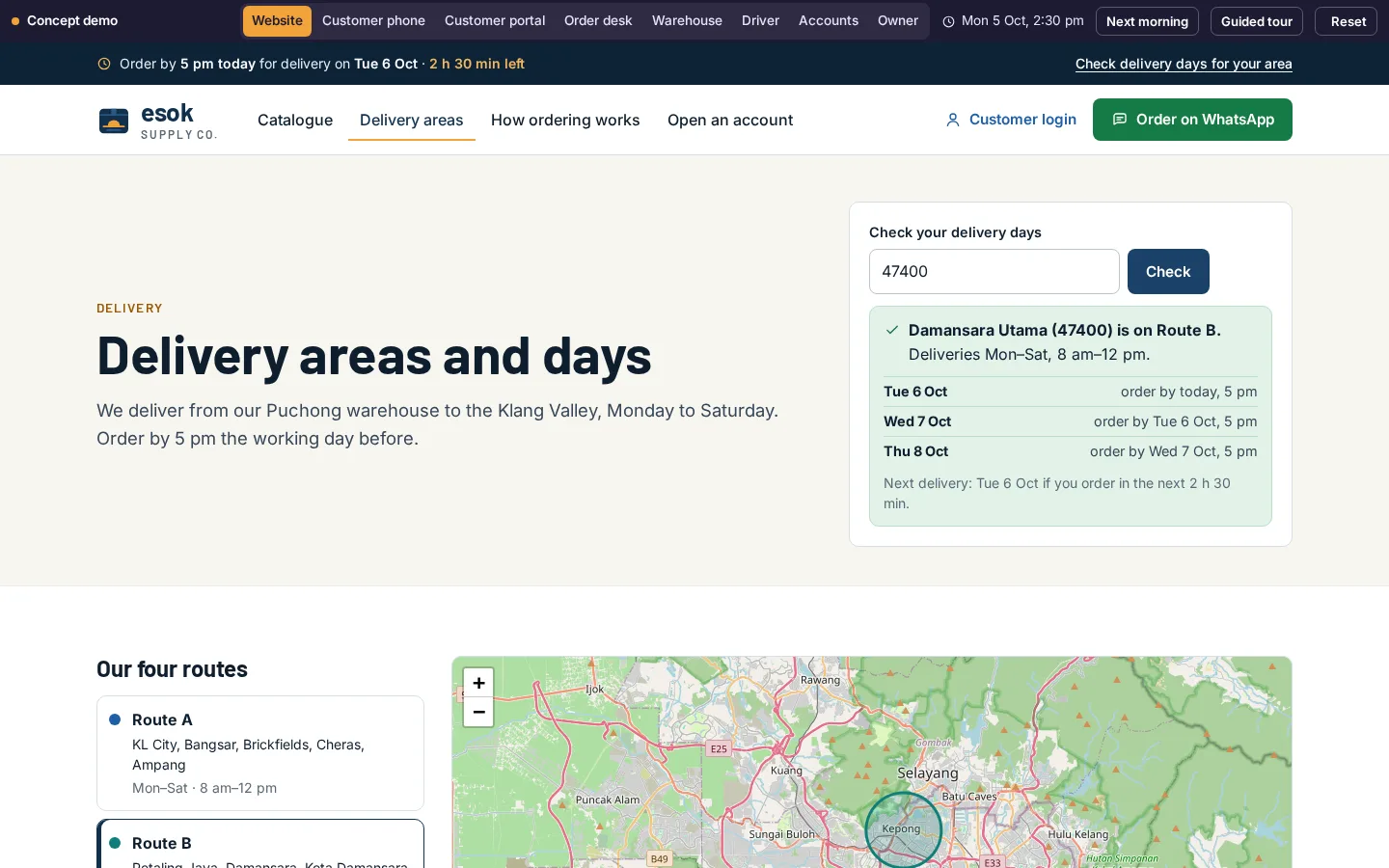Click Order on WhatsApp button
The image size is (1389, 868).
click(x=1192, y=120)
